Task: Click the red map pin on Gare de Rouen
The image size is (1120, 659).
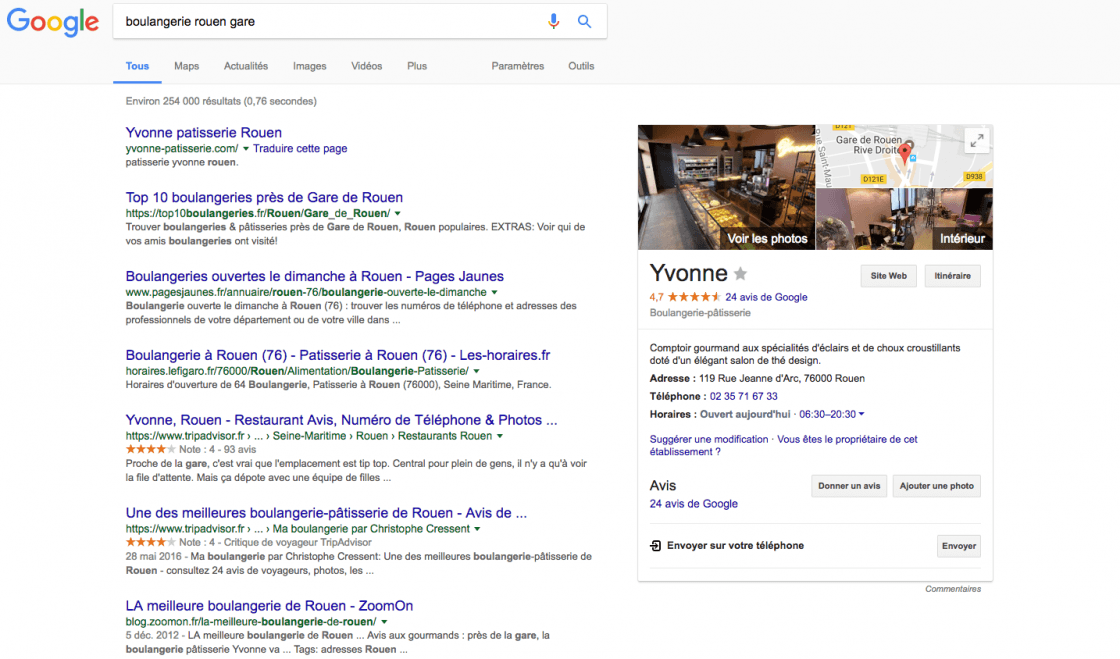Action: (x=905, y=152)
